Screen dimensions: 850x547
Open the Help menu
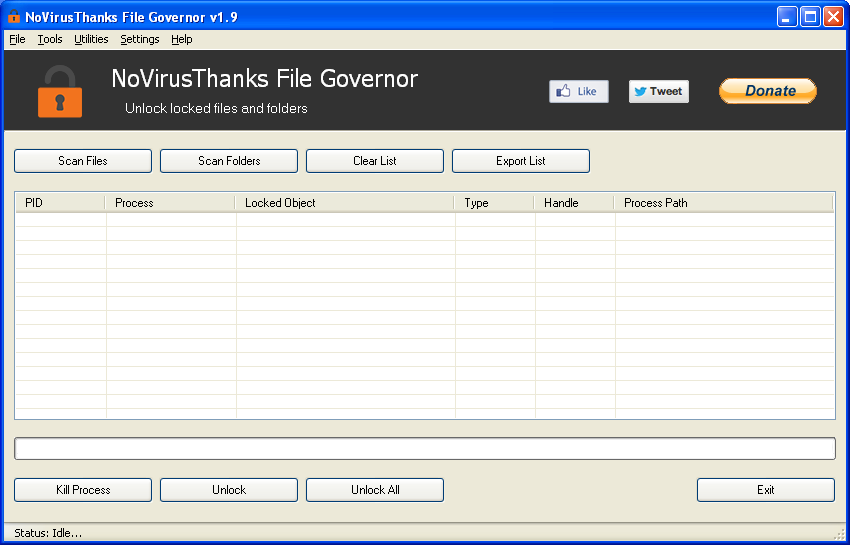click(x=182, y=39)
